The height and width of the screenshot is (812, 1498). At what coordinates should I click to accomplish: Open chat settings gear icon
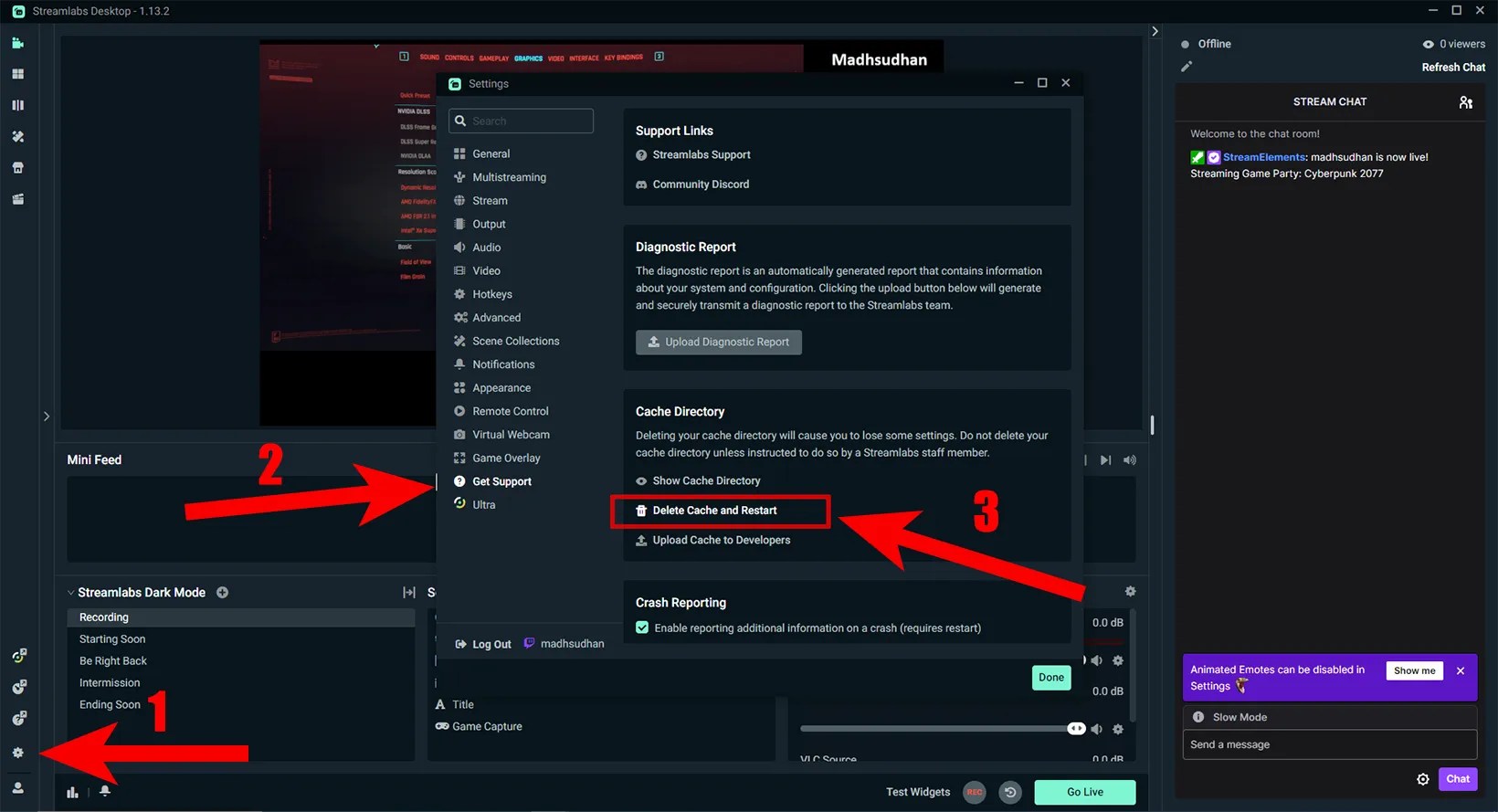pos(1422,779)
